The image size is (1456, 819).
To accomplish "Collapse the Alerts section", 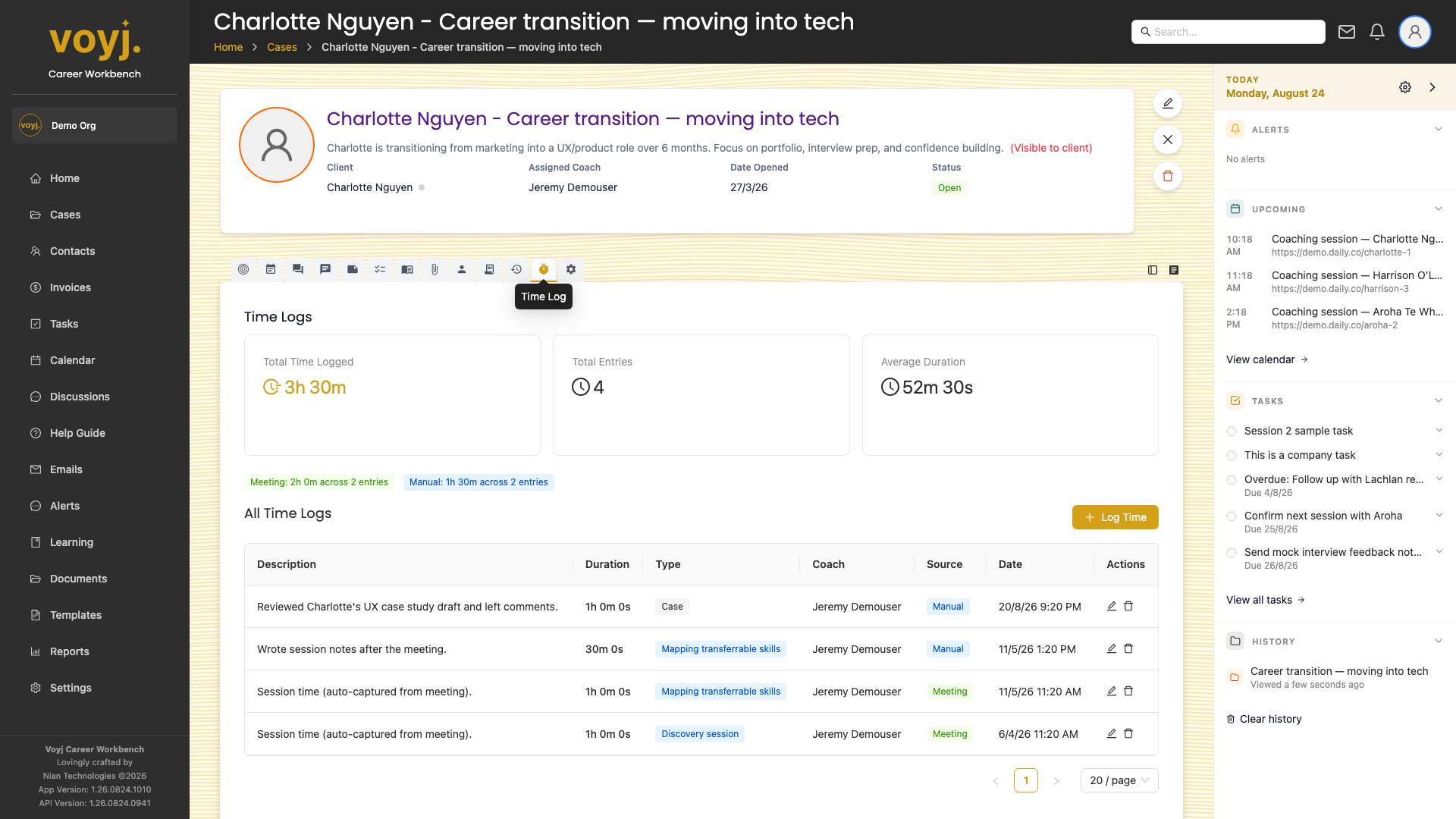I will [1439, 129].
